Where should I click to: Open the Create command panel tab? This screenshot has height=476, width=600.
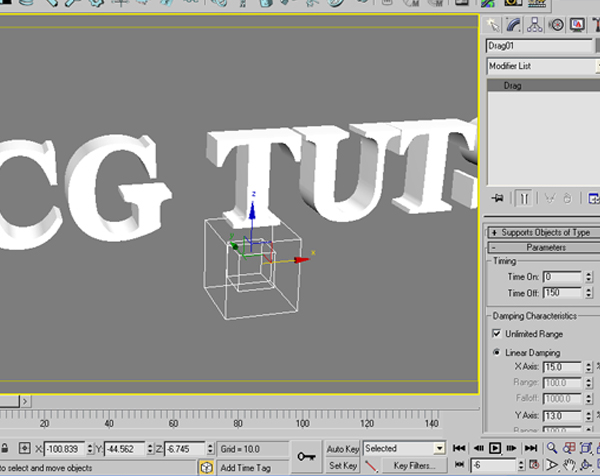coord(494,25)
